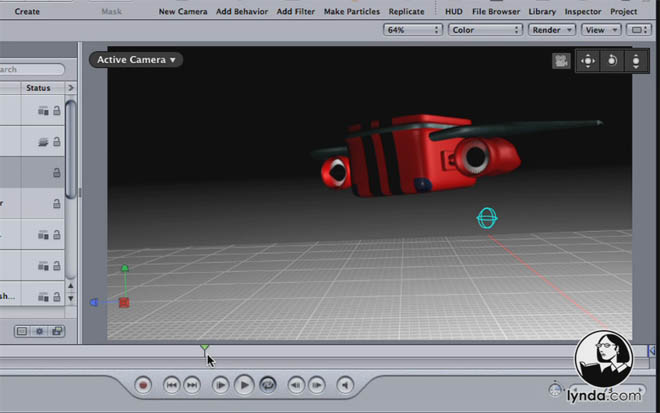
Task: Click the Orbit camera view tool
Action: pyautogui.click(x=612, y=61)
